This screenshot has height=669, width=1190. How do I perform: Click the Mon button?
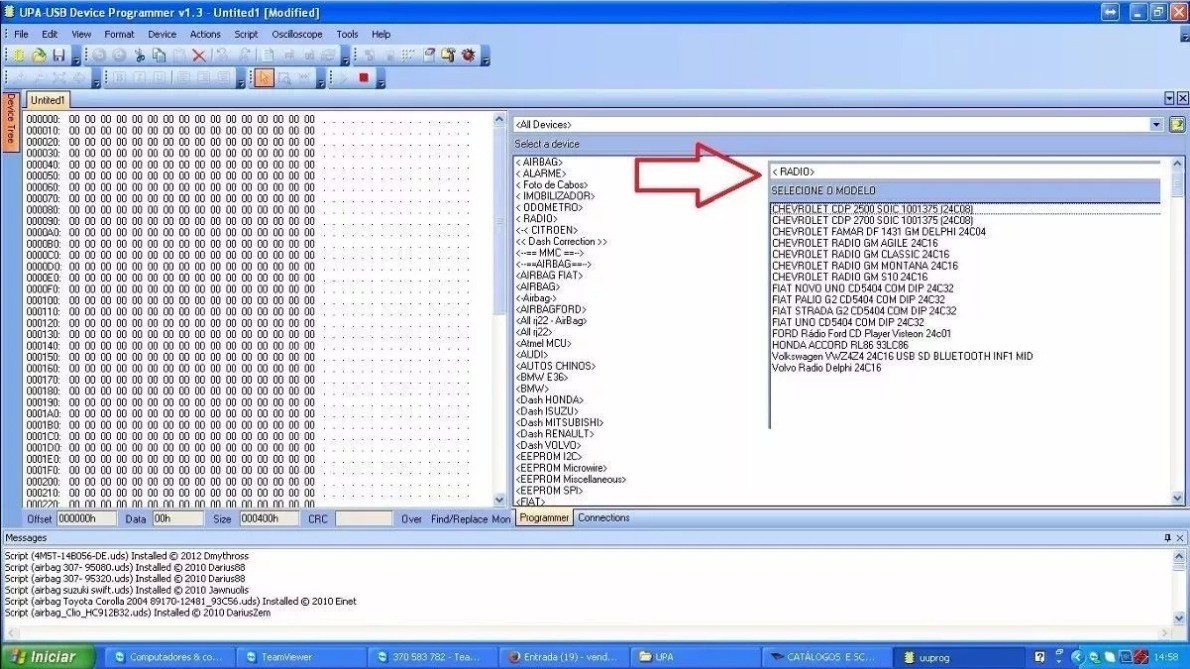pyautogui.click(x=501, y=519)
